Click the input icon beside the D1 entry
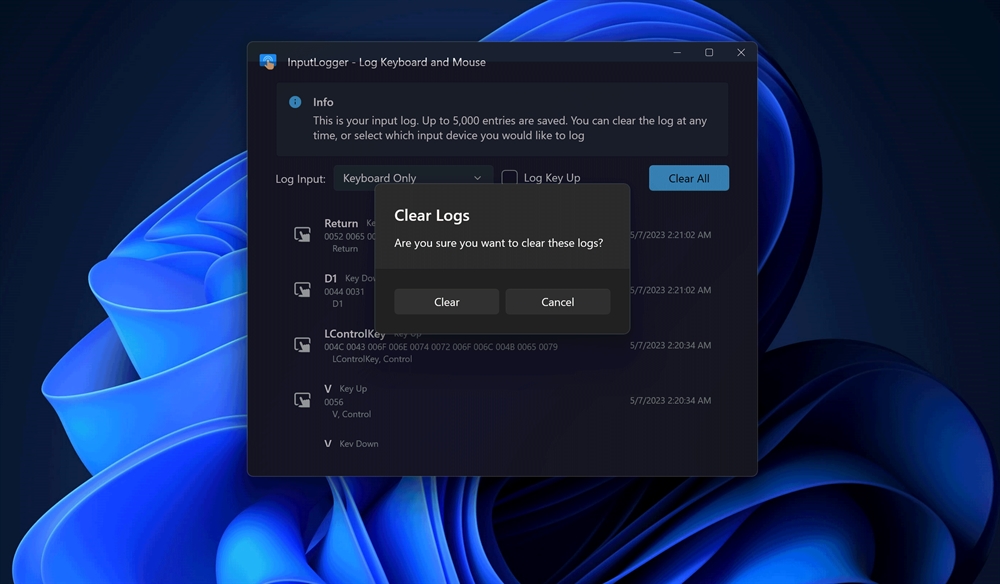The width and height of the screenshot is (1000, 584). point(302,289)
